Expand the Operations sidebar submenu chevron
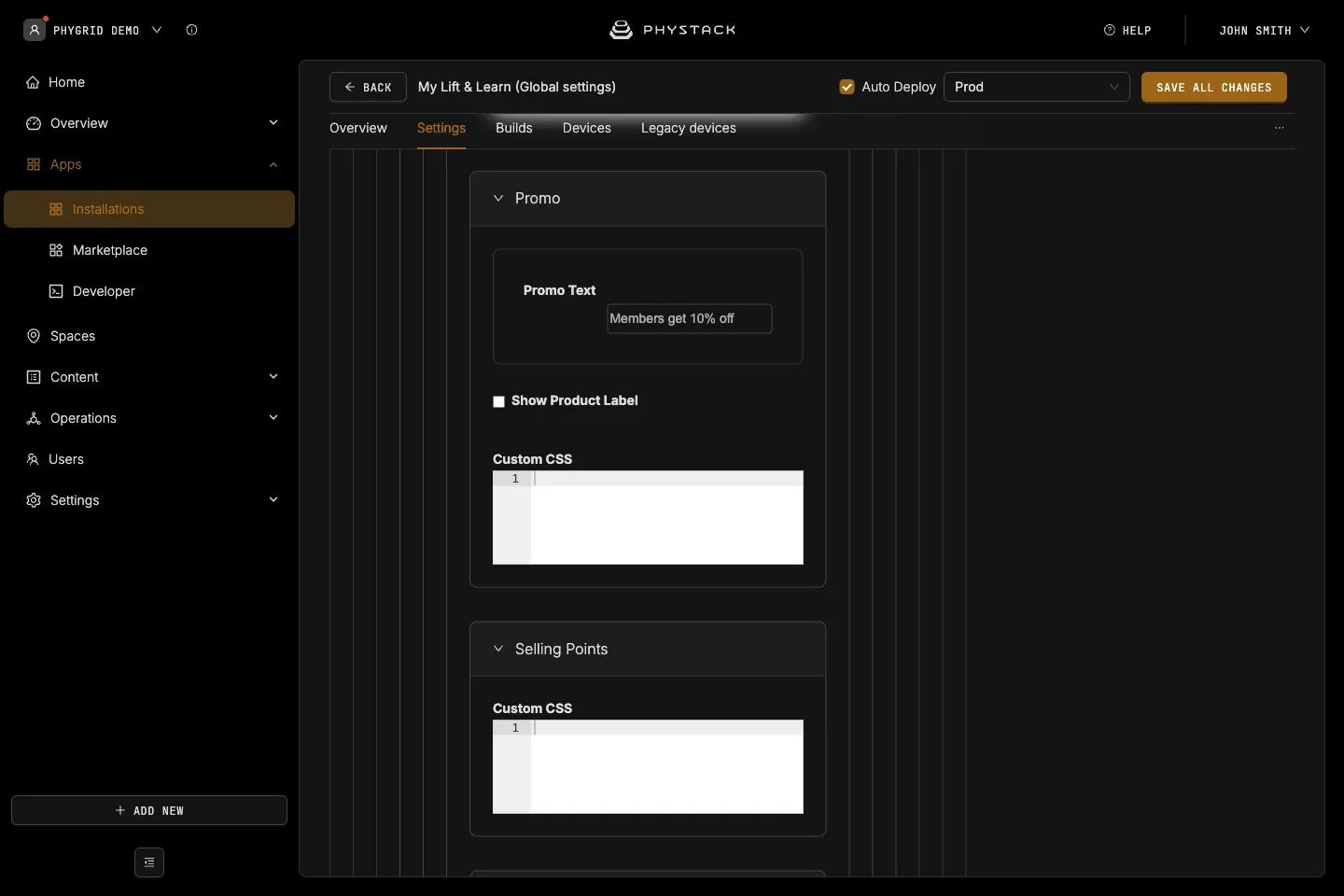The image size is (1344, 896). (273, 417)
